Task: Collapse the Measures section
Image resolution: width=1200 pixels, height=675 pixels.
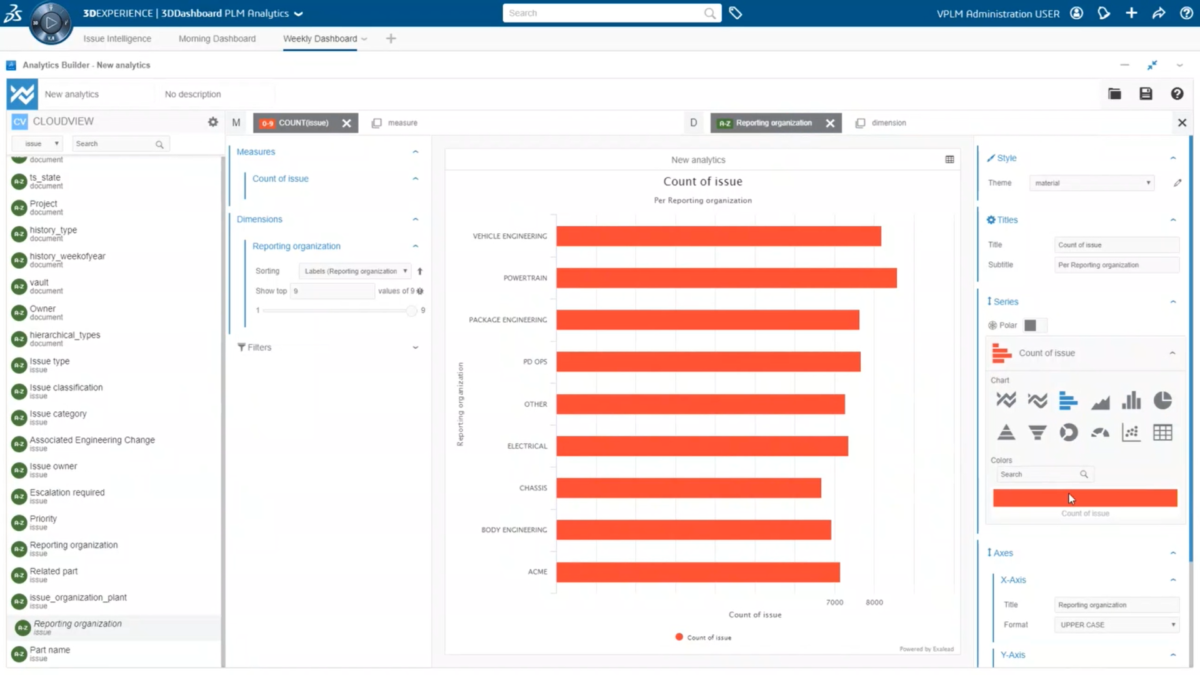Action: [415, 152]
